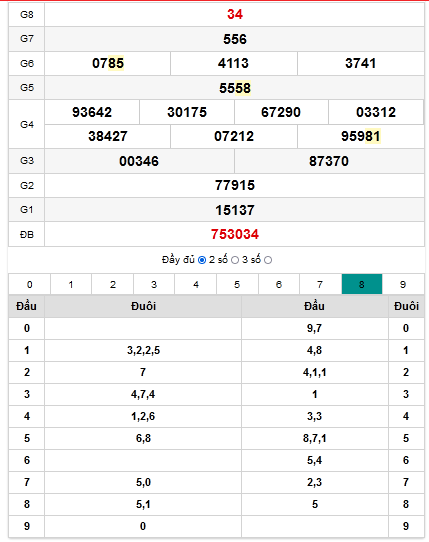The width and height of the screenshot is (429, 542).
Task: Switch to digit tab 3
Action: click(x=154, y=284)
